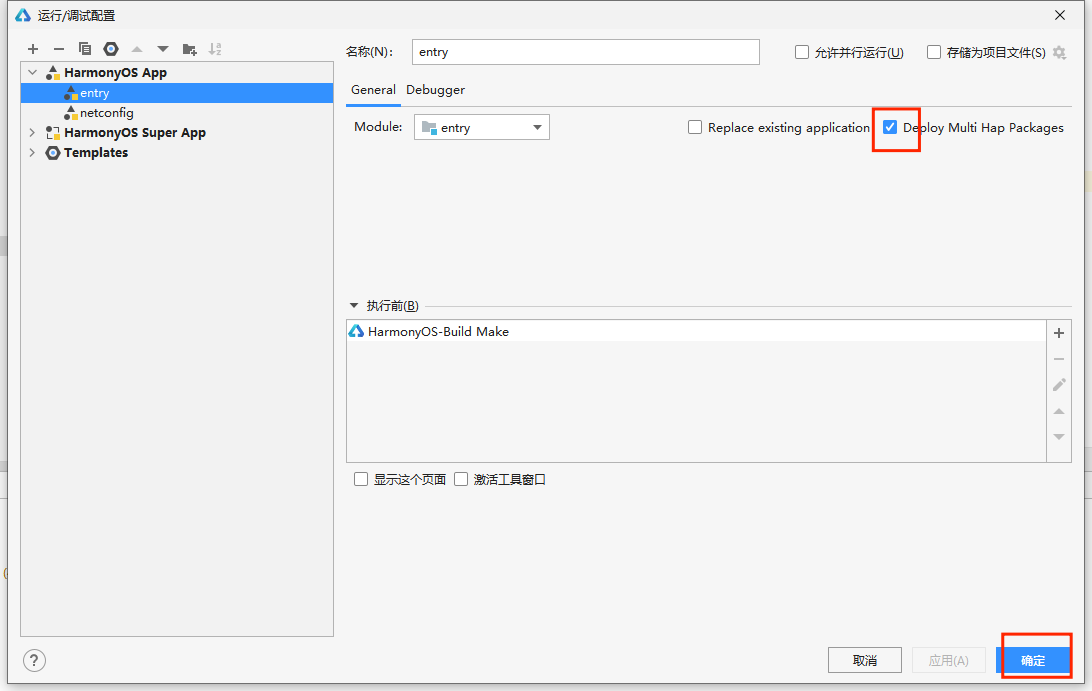Viewport: 1092px width, 691px height.
Task: Remove the before-launch task
Action: 1059,359
